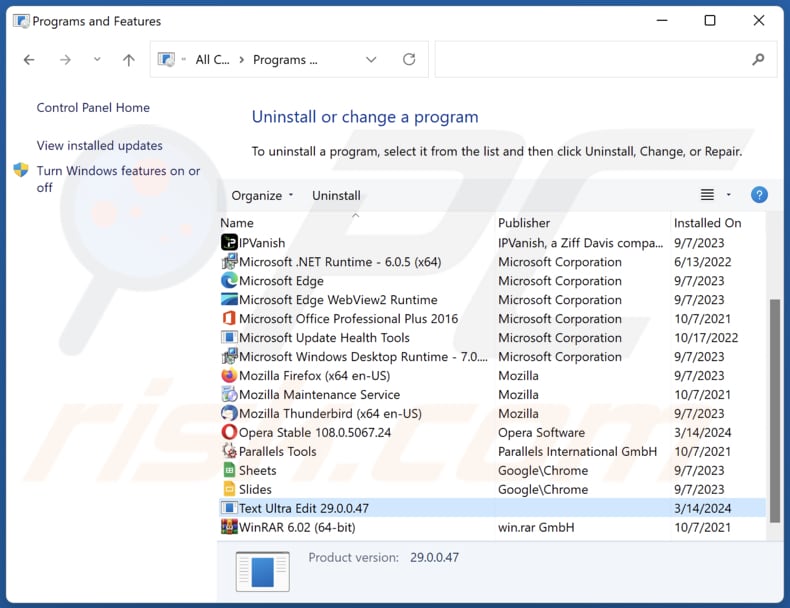This screenshot has height=608, width=790.
Task: Open Control Panel Home link
Action: (93, 108)
